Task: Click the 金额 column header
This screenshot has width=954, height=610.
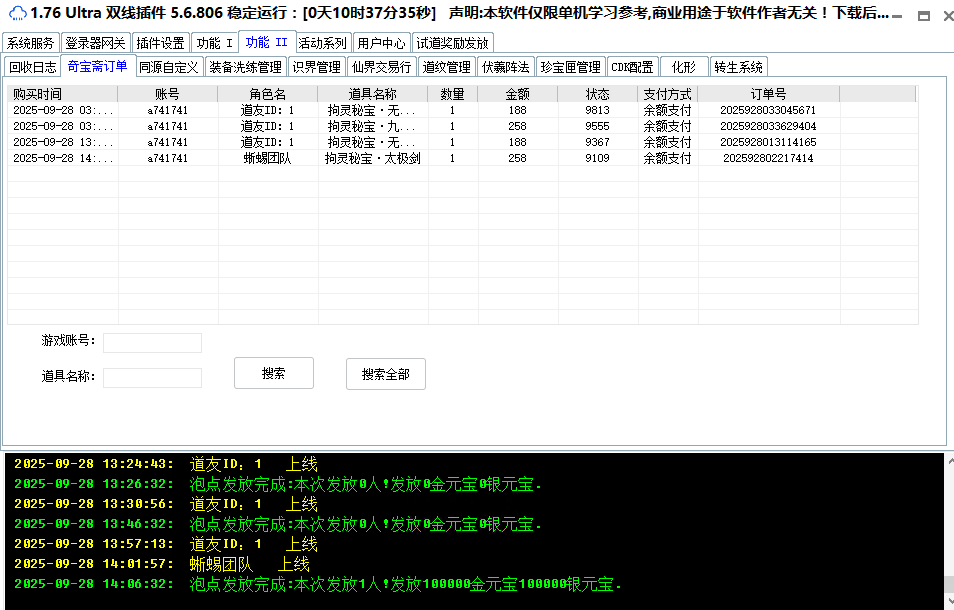Action: tap(517, 94)
